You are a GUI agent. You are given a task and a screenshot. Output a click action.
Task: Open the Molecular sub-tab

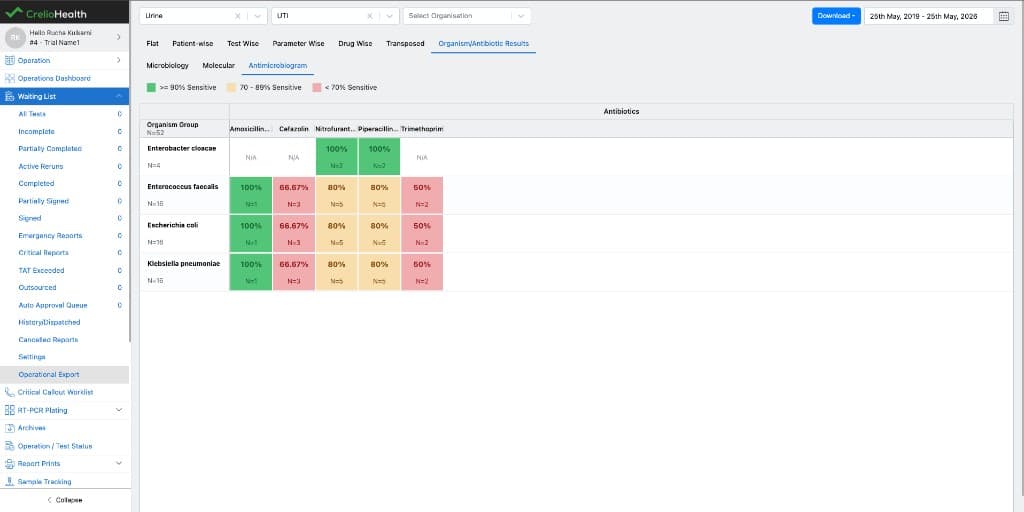218,66
